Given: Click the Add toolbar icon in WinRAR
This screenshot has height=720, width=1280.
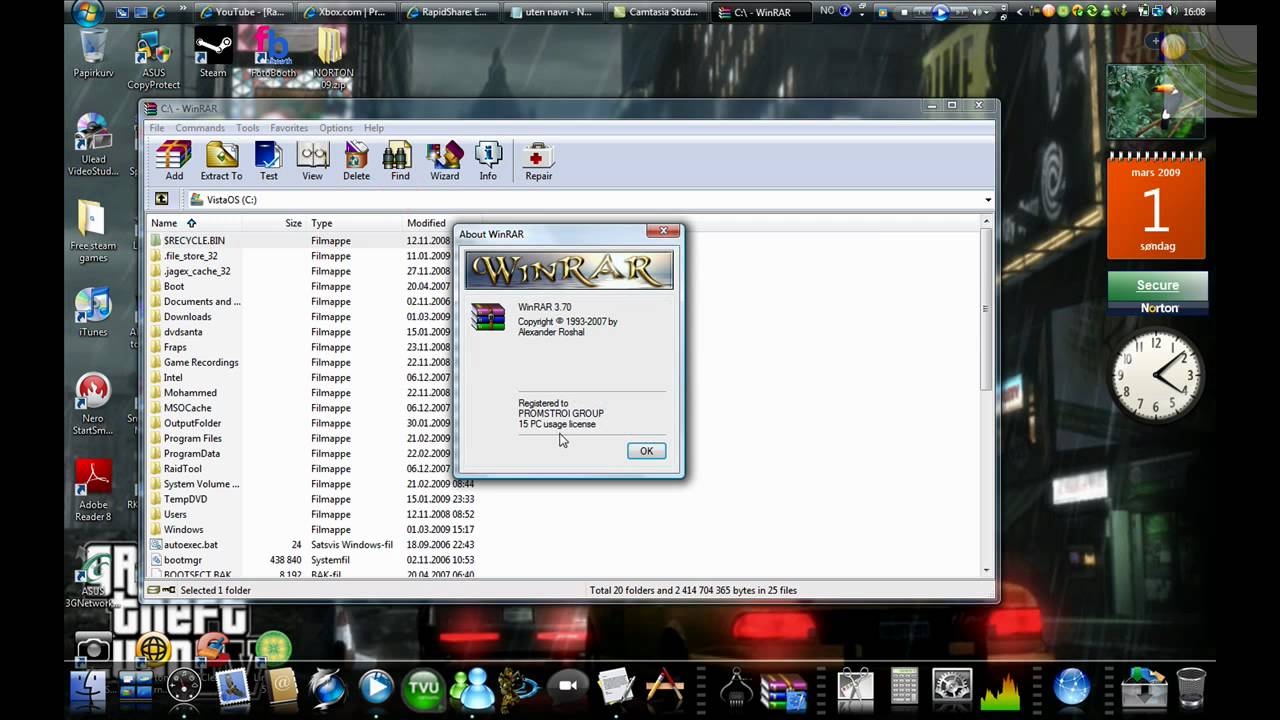Looking at the screenshot, I should click(174, 161).
